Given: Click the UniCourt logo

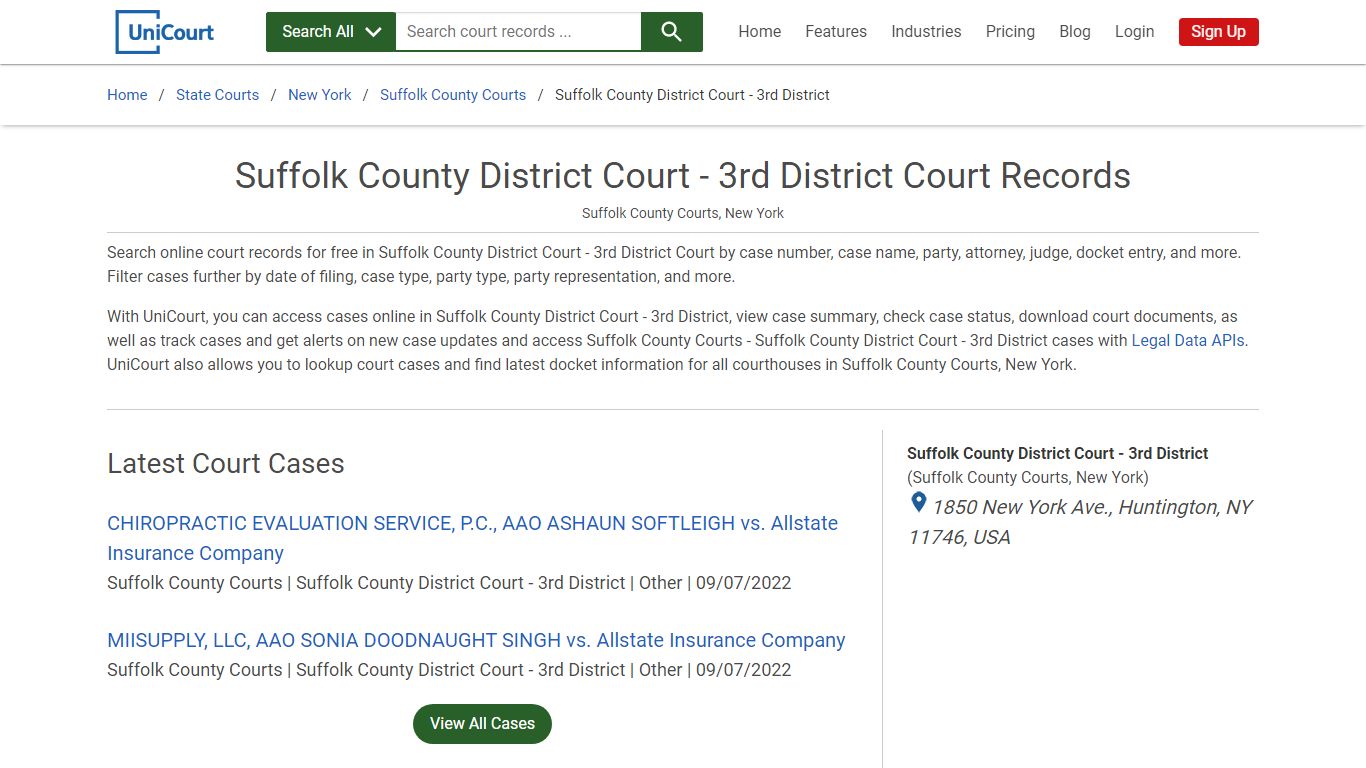Looking at the screenshot, I should pos(165,32).
